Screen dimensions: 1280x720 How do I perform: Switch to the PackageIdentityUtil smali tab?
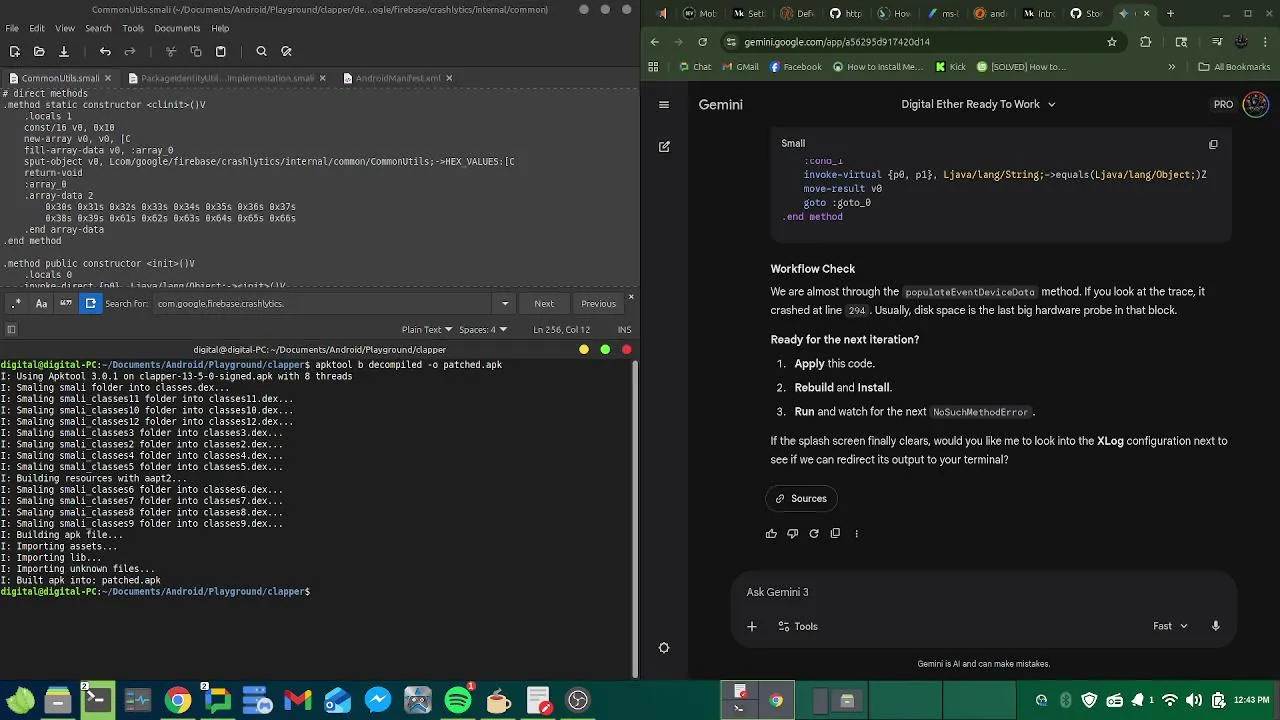click(x=228, y=78)
